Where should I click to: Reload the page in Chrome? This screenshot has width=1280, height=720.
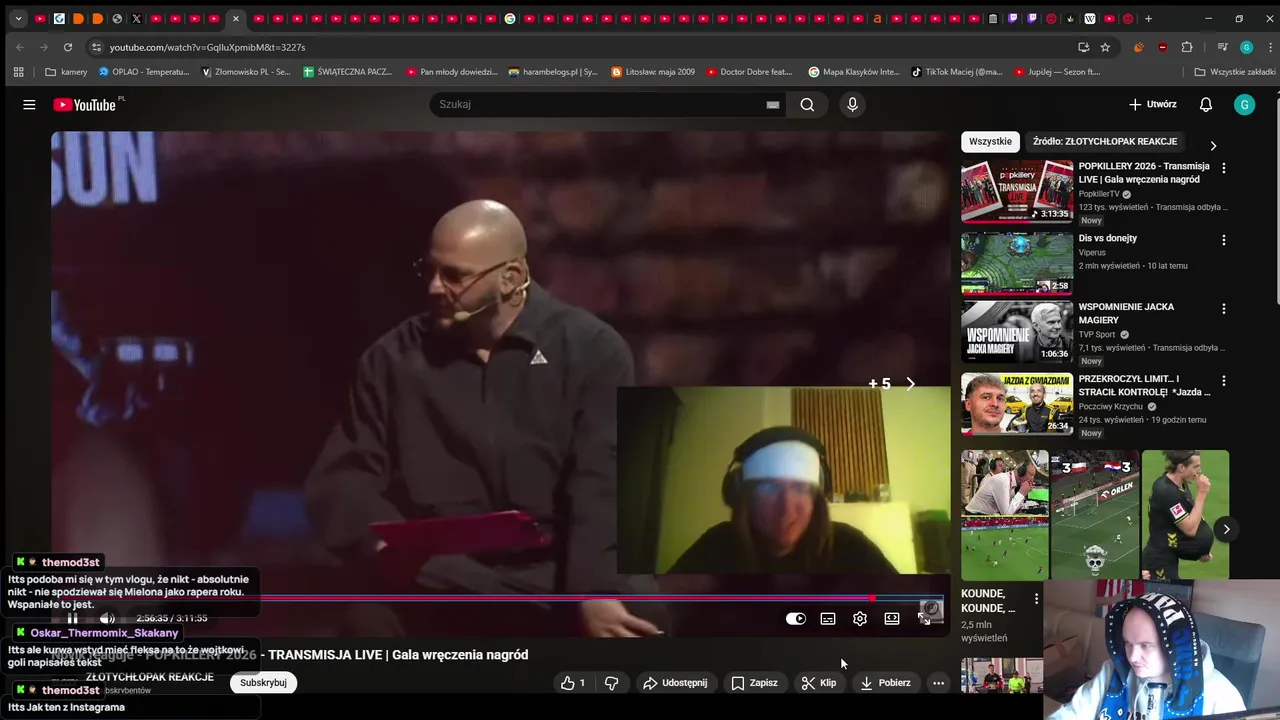[x=67, y=47]
